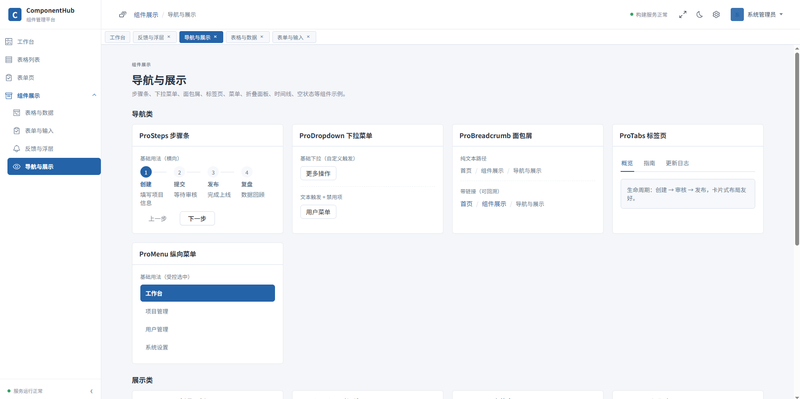
Task: Click the header icon before the breadcrumb
Action: 122,15
